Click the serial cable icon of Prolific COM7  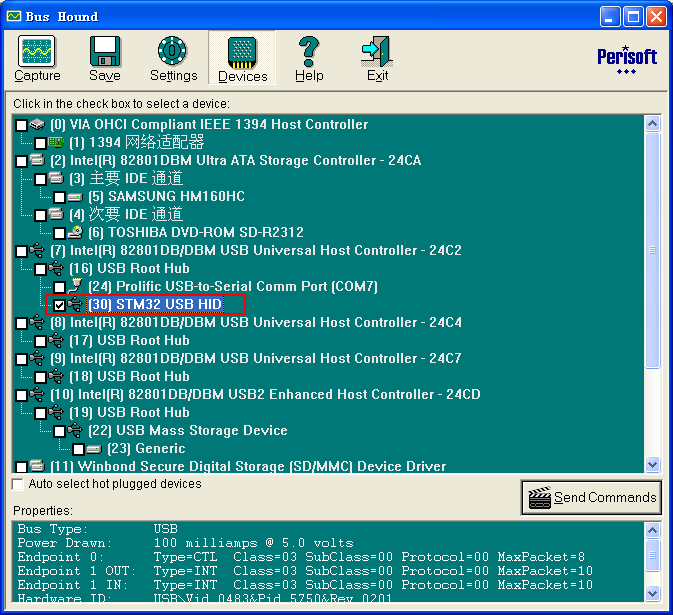point(75,285)
